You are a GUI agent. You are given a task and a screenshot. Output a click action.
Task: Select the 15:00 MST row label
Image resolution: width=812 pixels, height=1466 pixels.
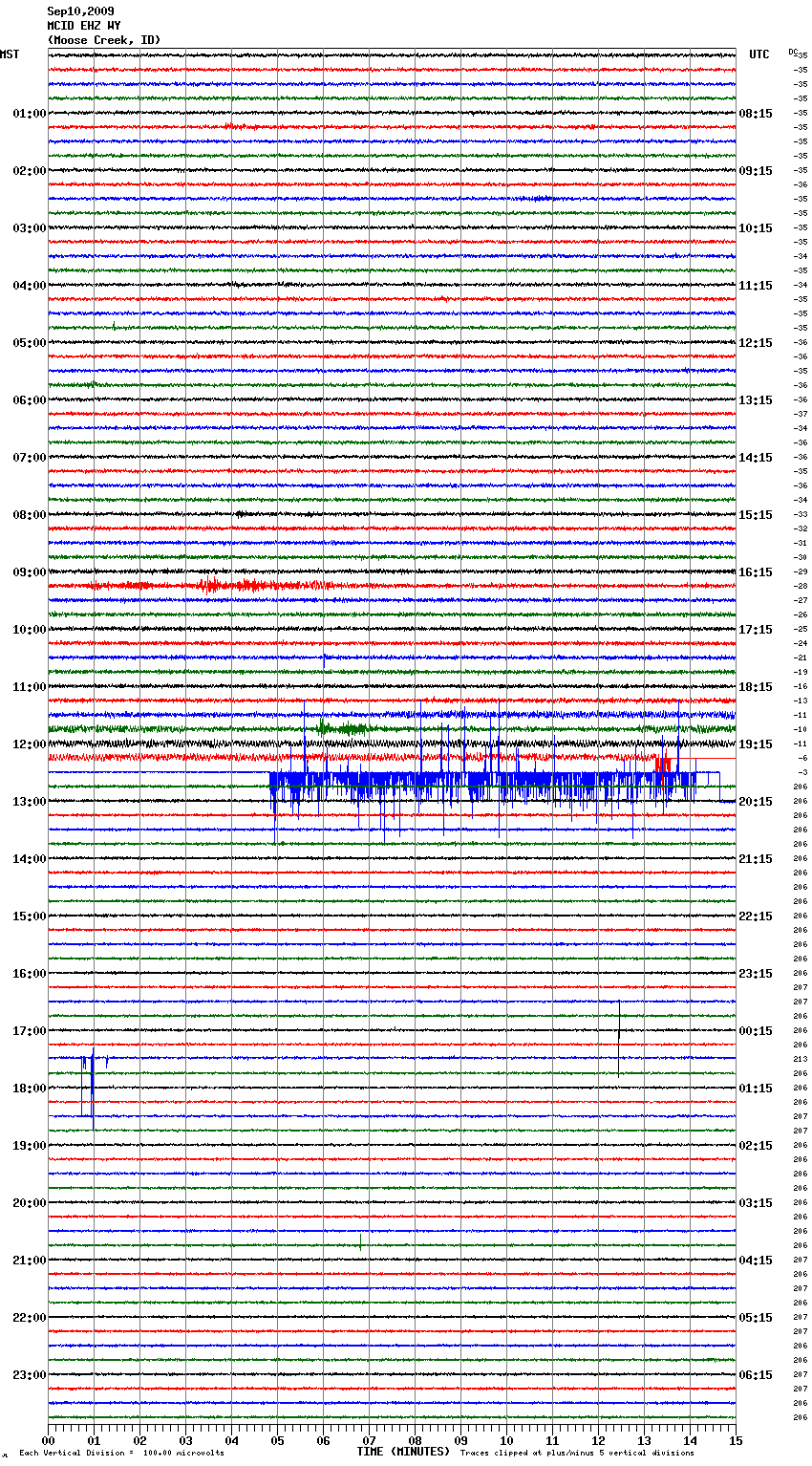30,916
